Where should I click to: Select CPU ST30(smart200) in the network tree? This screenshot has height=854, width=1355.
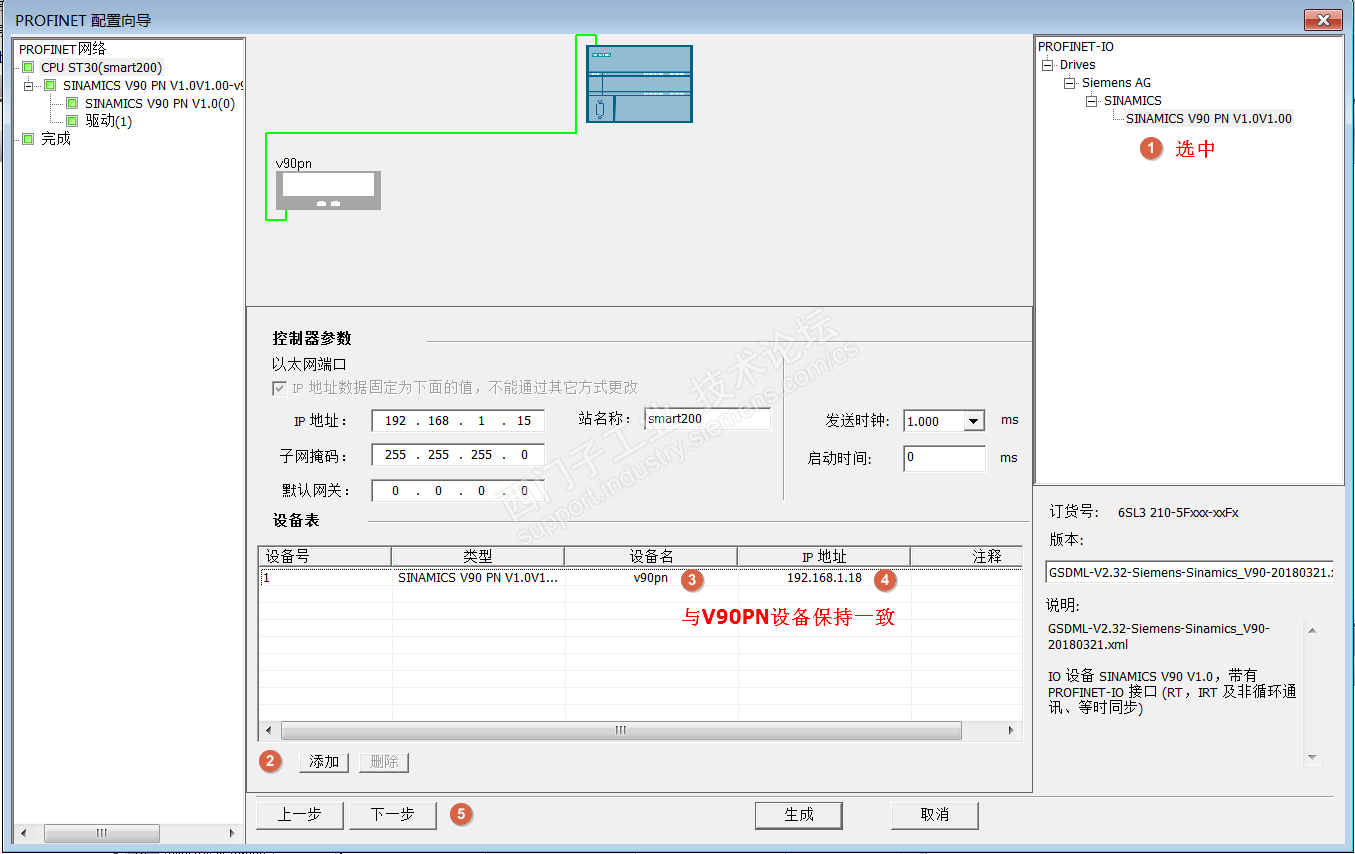(x=101, y=68)
